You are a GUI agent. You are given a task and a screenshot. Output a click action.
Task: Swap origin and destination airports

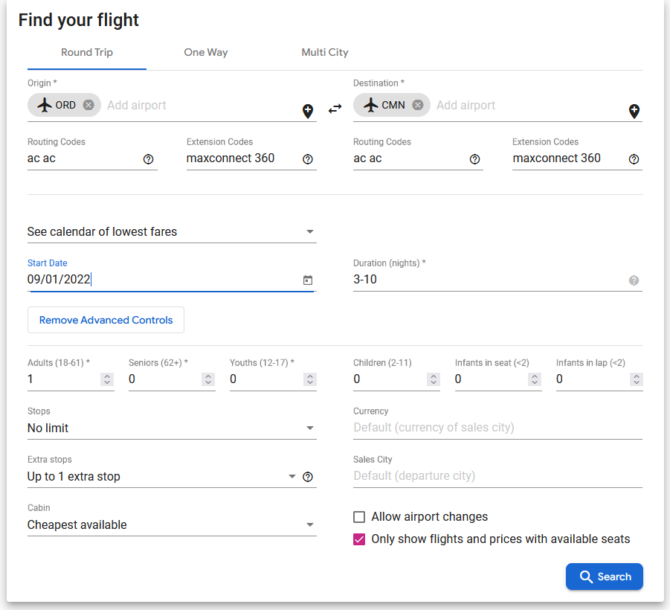click(x=335, y=109)
